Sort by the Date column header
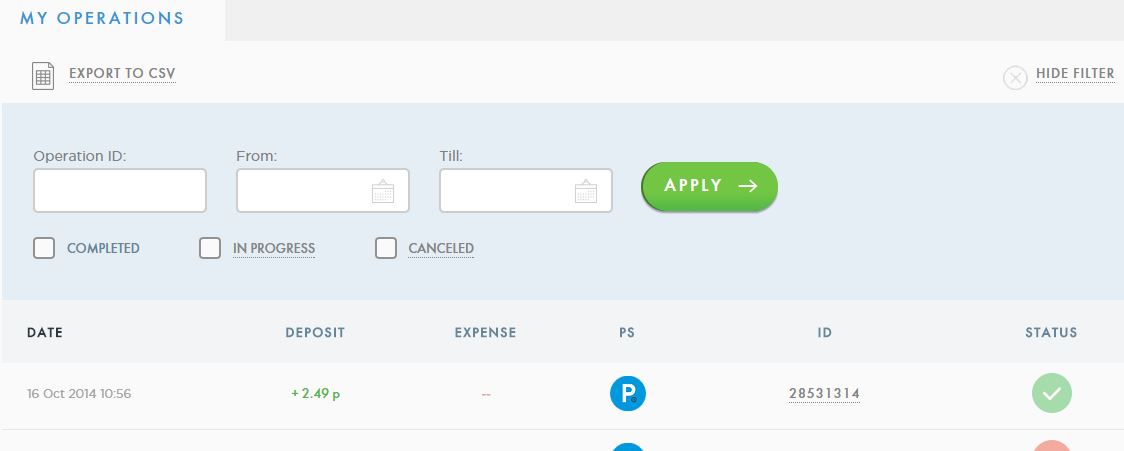Image resolution: width=1124 pixels, height=451 pixels. [x=45, y=333]
